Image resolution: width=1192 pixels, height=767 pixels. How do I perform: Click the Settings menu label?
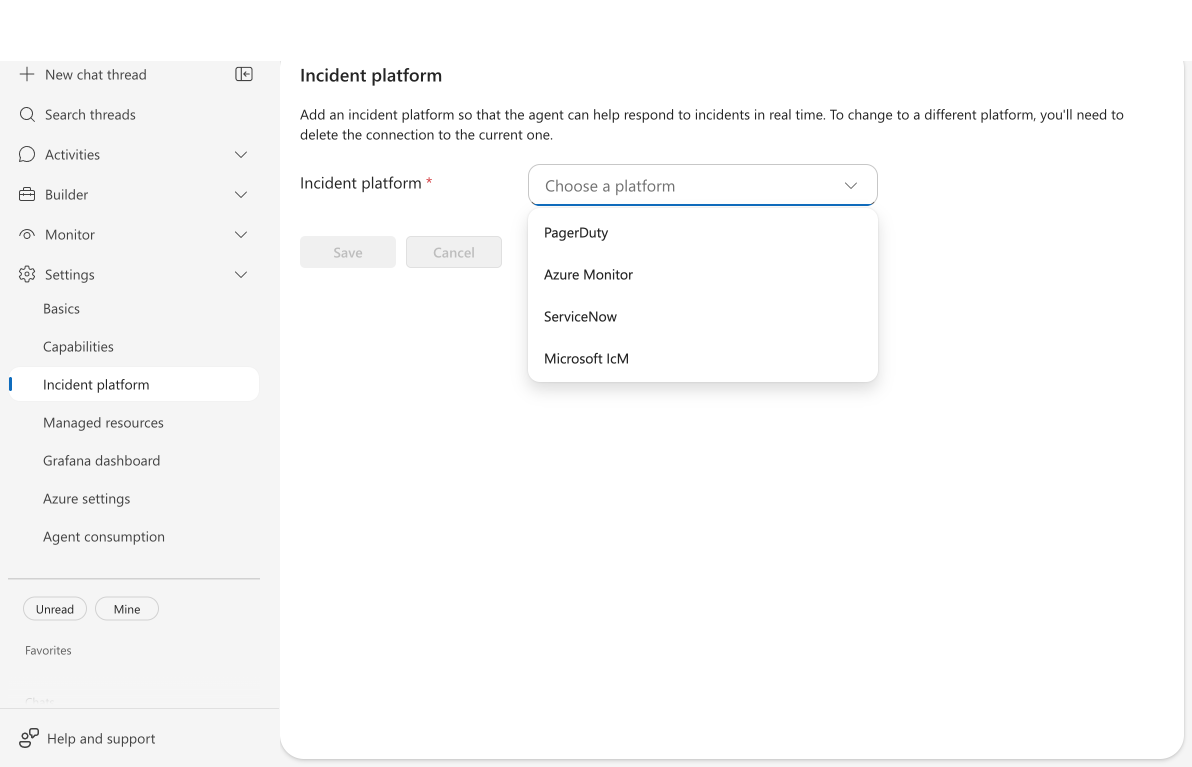click(69, 274)
